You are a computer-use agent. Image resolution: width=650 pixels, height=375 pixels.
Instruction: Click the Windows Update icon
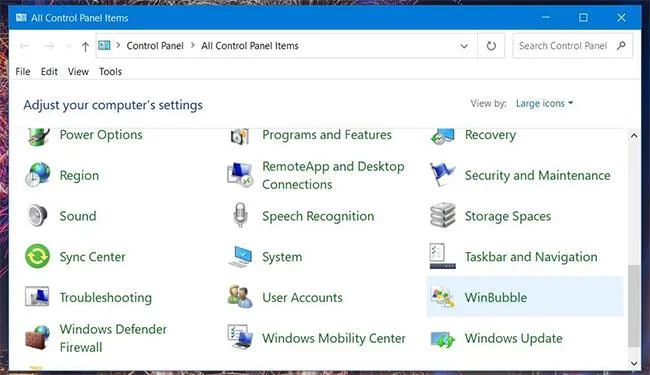coord(442,339)
